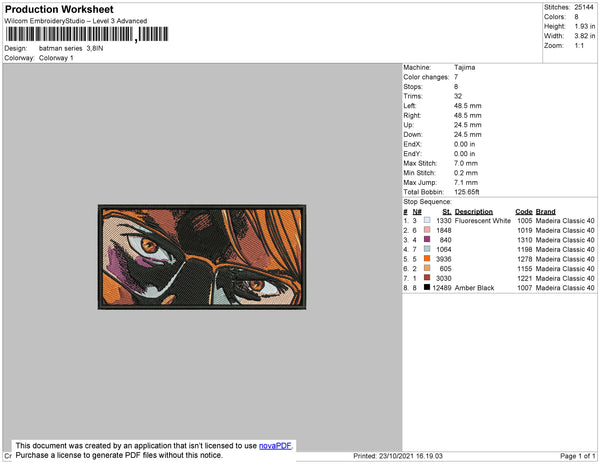This screenshot has height=464, width=600.
Task: Click thread code 1310
Action: point(525,240)
